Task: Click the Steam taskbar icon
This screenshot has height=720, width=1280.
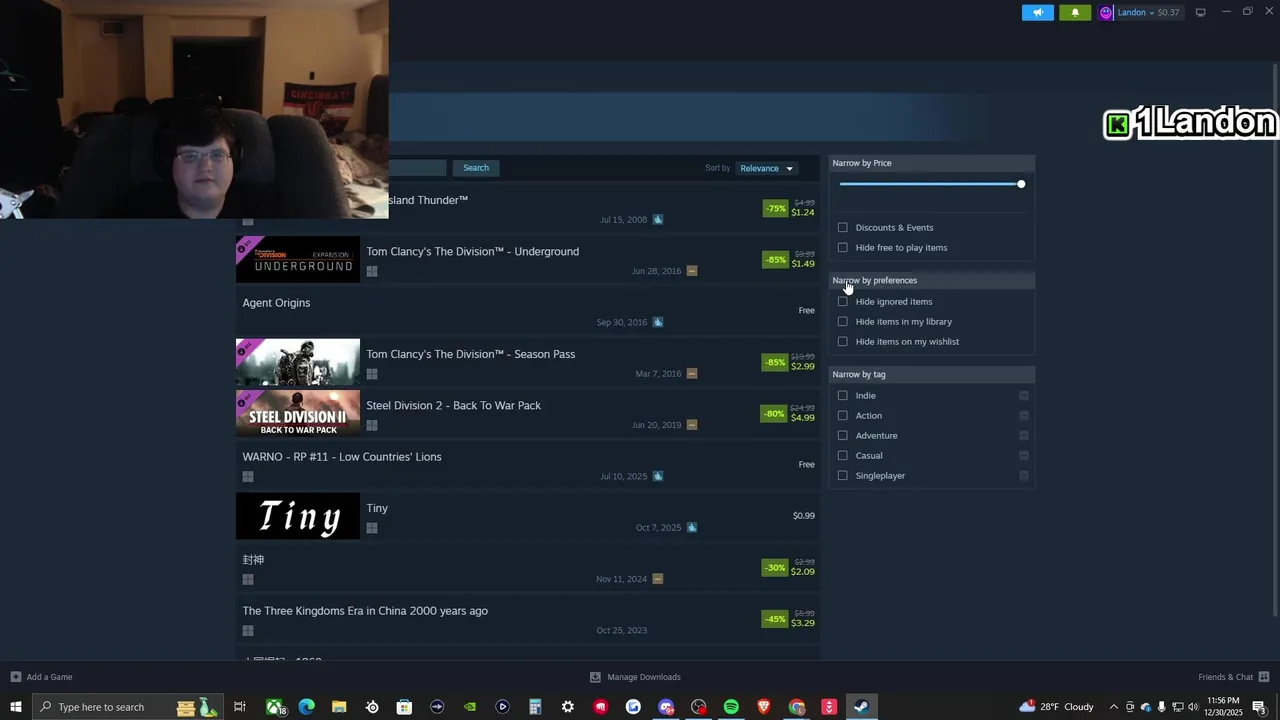Action: click(861, 707)
